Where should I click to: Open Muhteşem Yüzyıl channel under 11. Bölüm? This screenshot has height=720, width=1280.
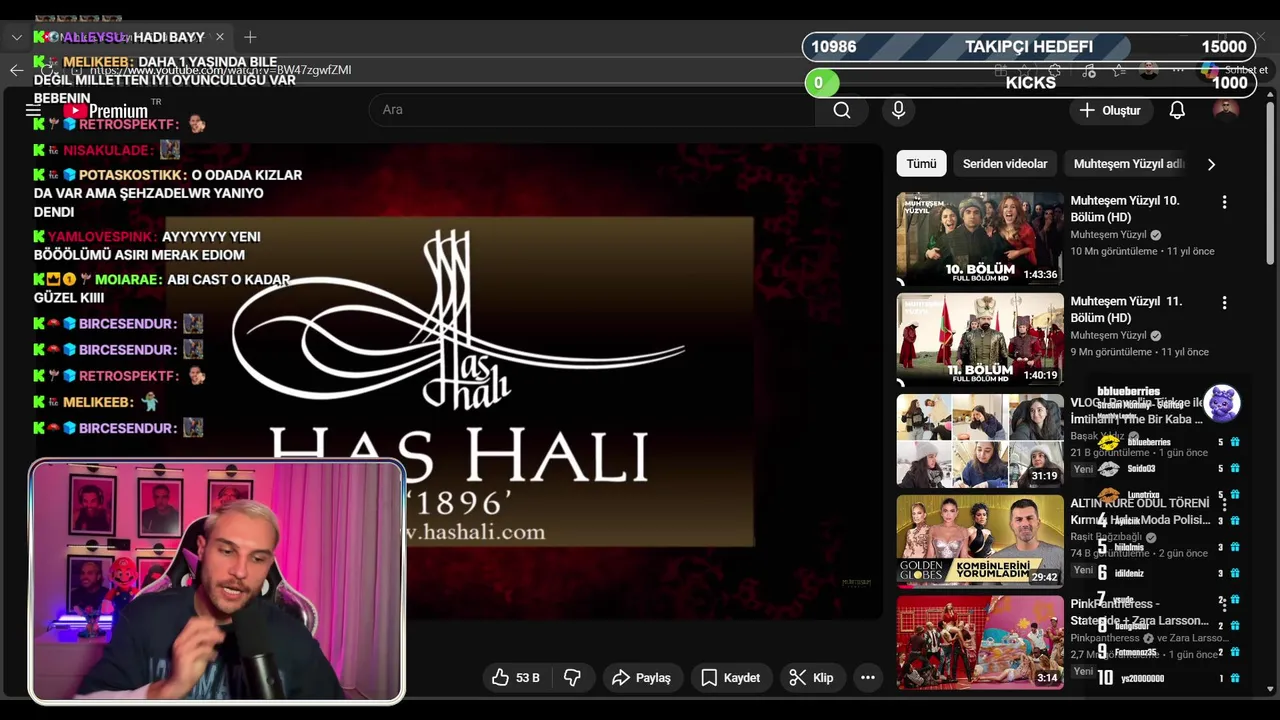click(1108, 336)
